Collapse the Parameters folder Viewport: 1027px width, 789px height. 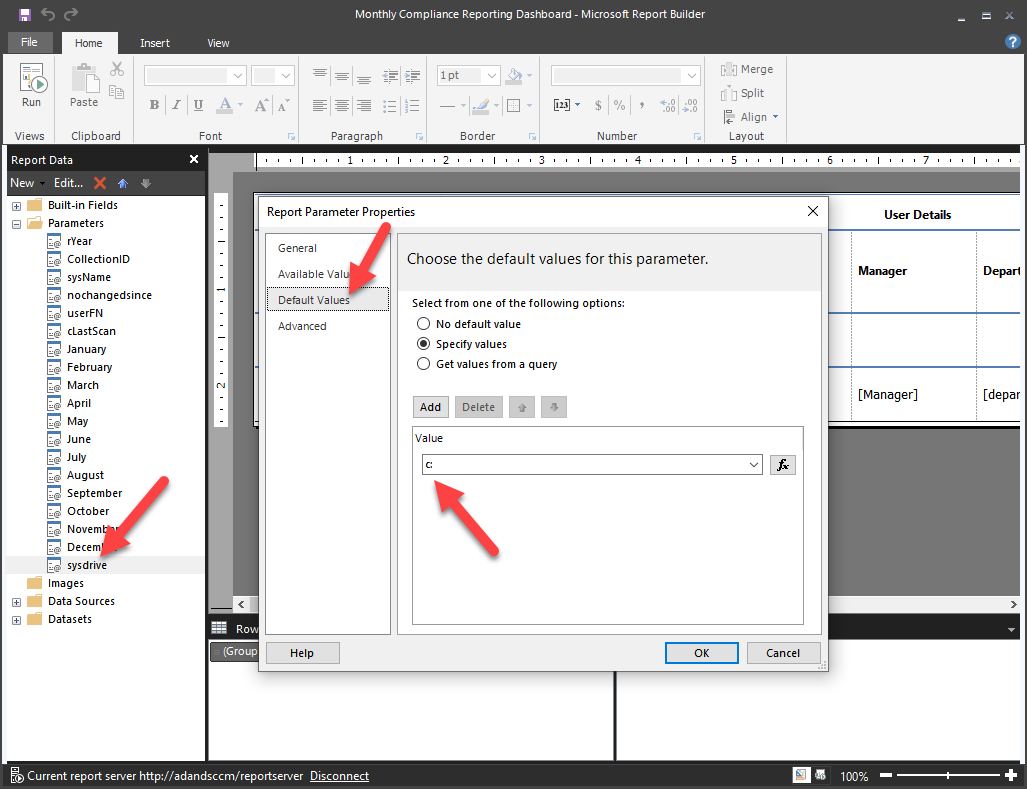click(x=16, y=224)
